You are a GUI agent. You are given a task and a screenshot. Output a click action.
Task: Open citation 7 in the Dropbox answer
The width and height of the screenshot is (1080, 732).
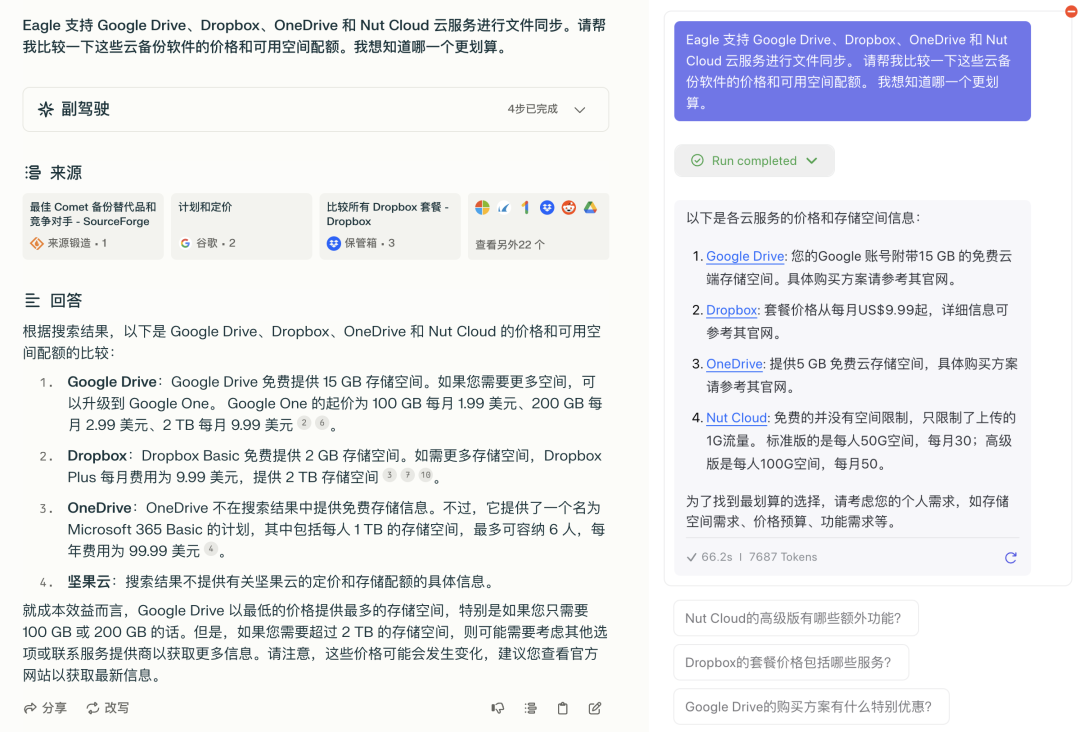pyautogui.click(x=407, y=475)
